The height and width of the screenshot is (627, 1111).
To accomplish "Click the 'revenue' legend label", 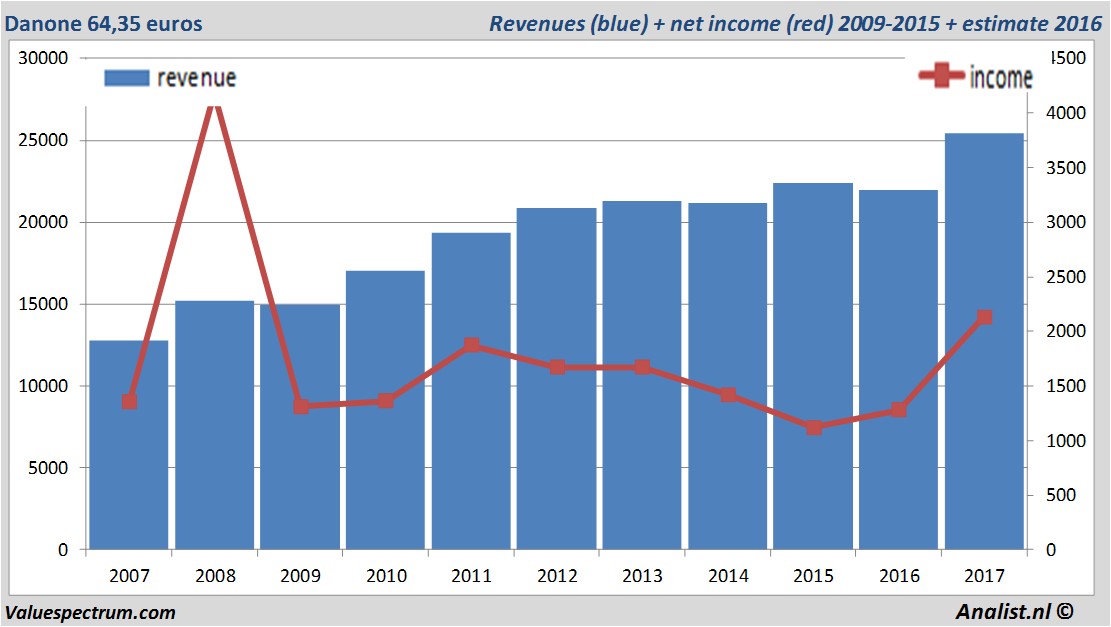I will [x=197, y=78].
